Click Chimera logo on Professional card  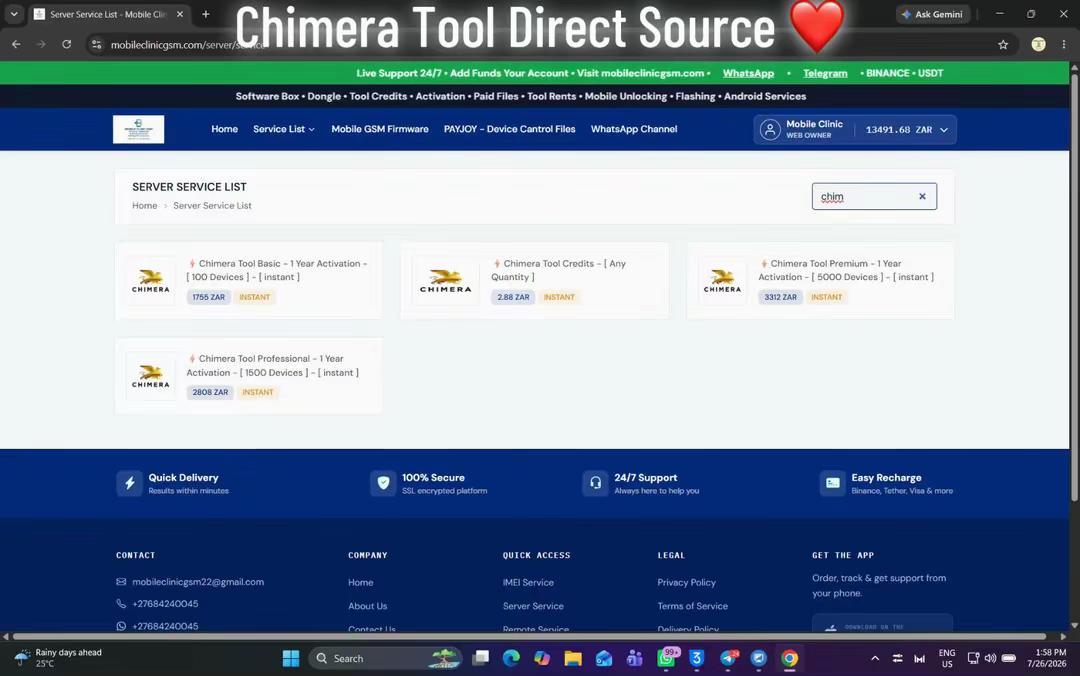(x=150, y=376)
